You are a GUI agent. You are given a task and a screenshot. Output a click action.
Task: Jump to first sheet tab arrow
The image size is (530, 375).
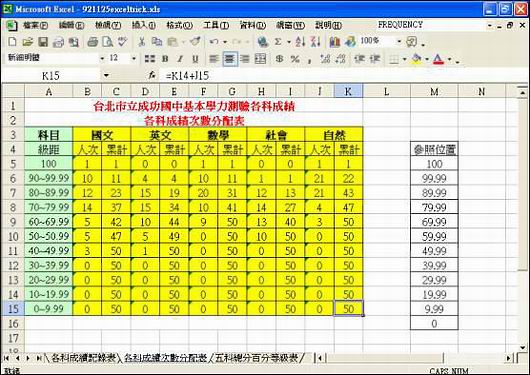[x=6, y=358]
